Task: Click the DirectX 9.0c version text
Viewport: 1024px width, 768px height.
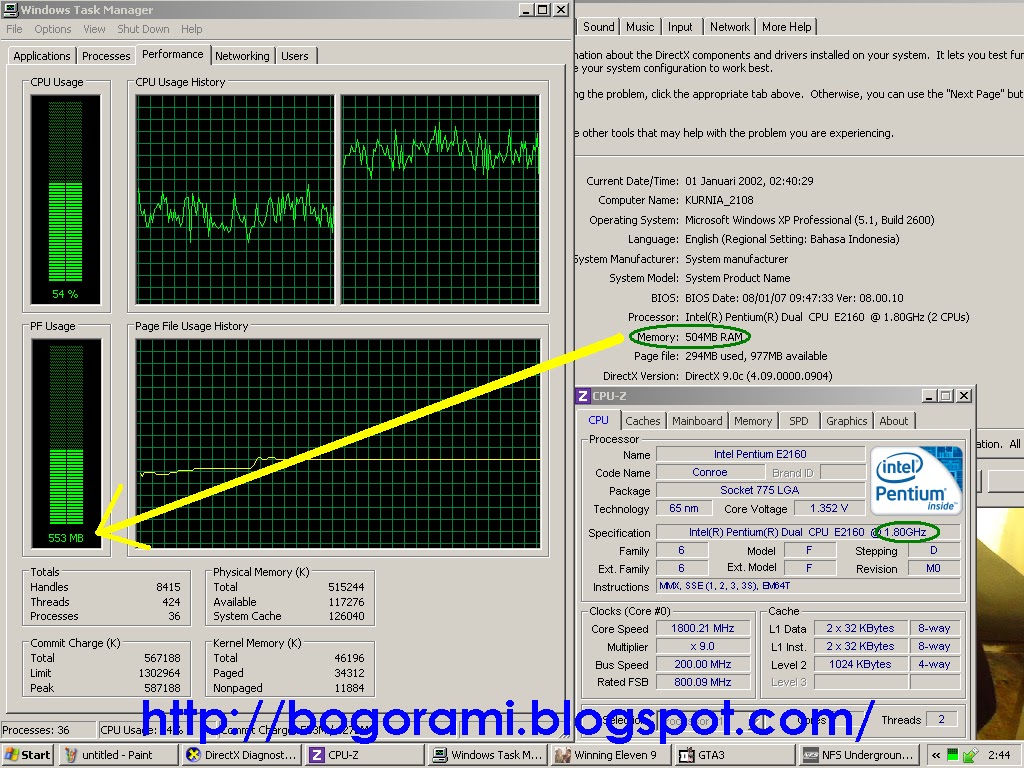Action: [x=759, y=376]
